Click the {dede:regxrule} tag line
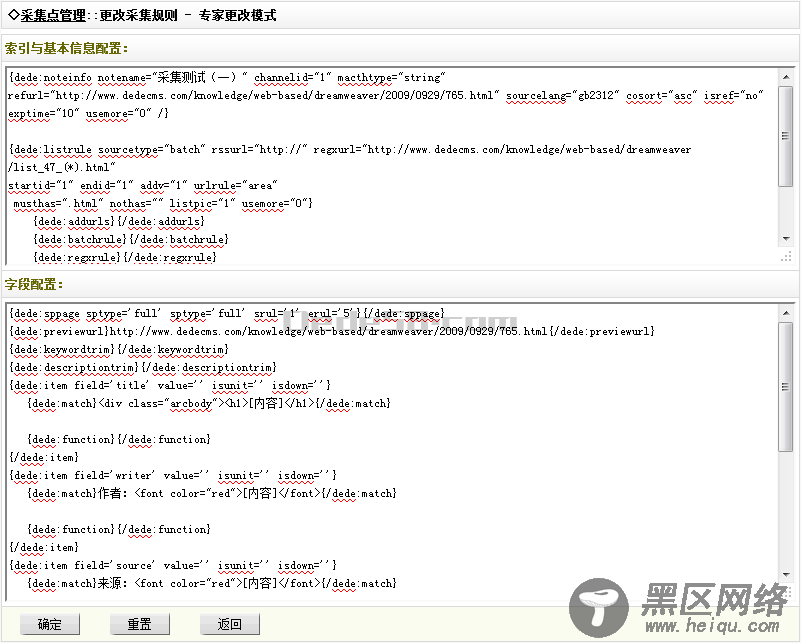The width and height of the screenshot is (801, 643). [125, 257]
